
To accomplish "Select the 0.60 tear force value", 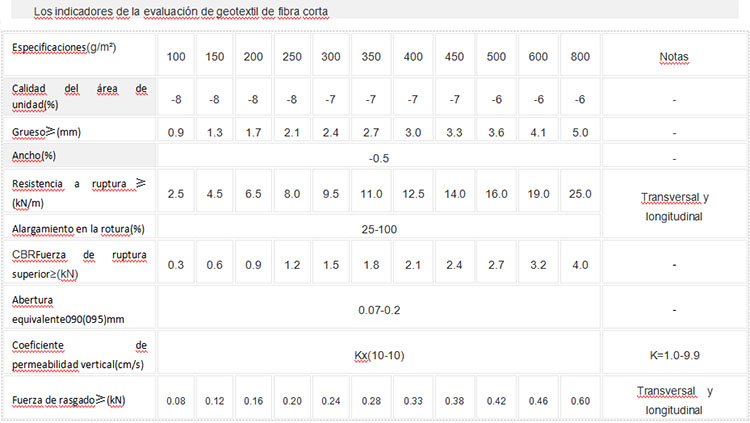I will 580,401.
